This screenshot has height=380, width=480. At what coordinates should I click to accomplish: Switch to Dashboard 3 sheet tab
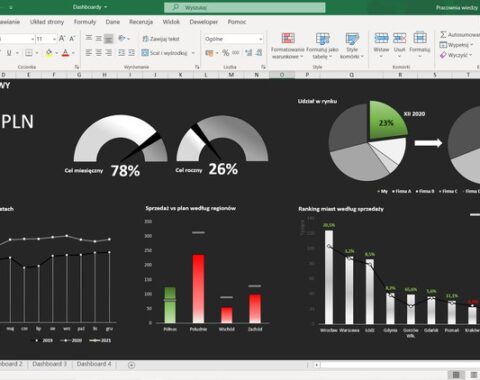(x=49, y=364)
